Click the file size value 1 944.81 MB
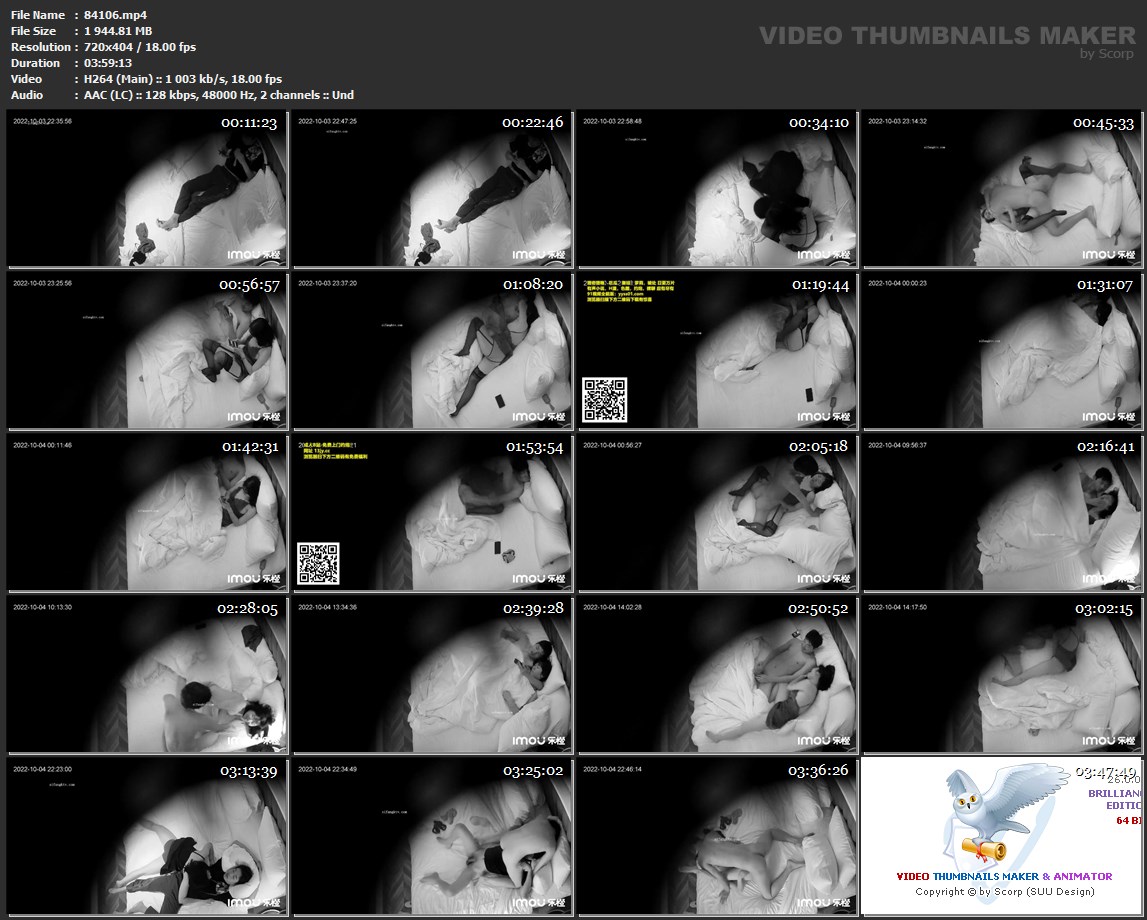This screenshot has width=1147, height=920. tap(118, 31)
